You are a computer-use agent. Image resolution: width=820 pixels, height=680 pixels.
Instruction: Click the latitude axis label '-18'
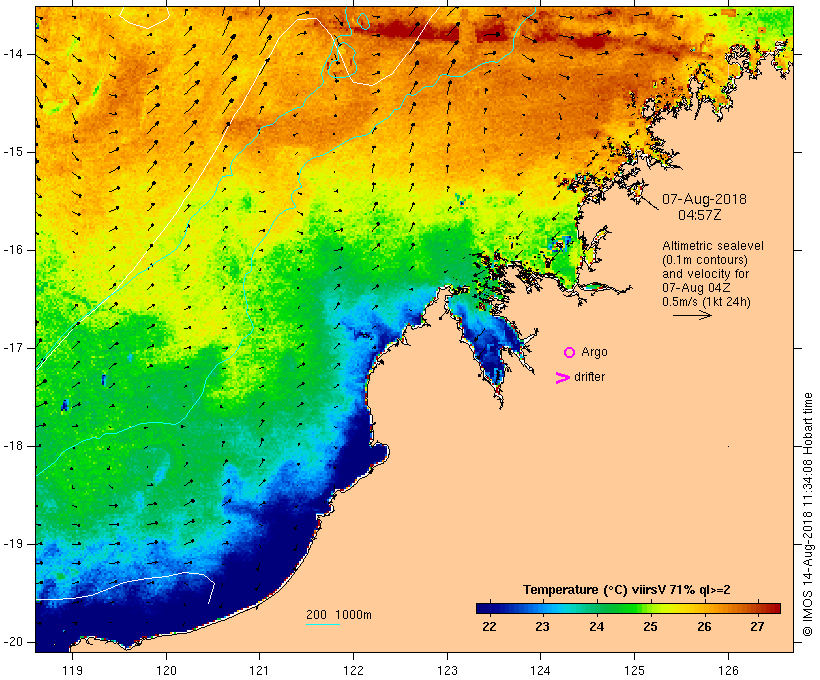tap(12, 446)
